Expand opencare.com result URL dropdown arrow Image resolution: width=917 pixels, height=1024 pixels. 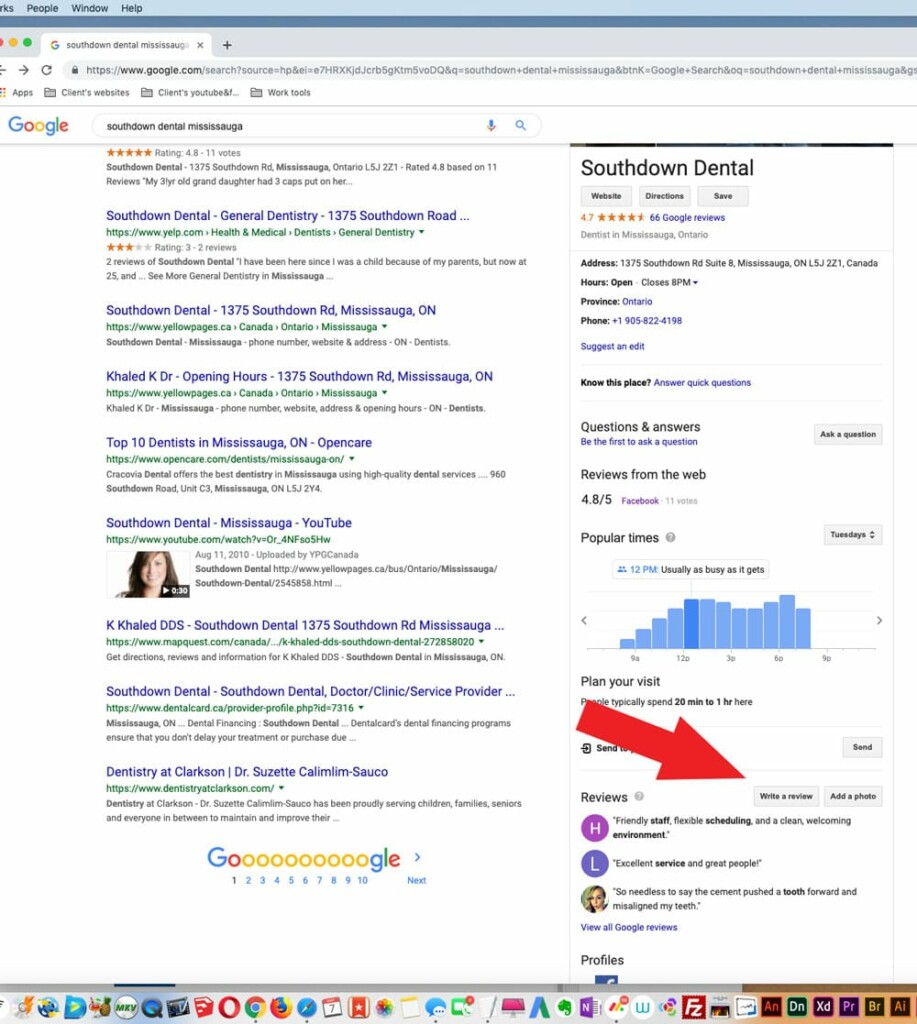click(x=351, y=458)
